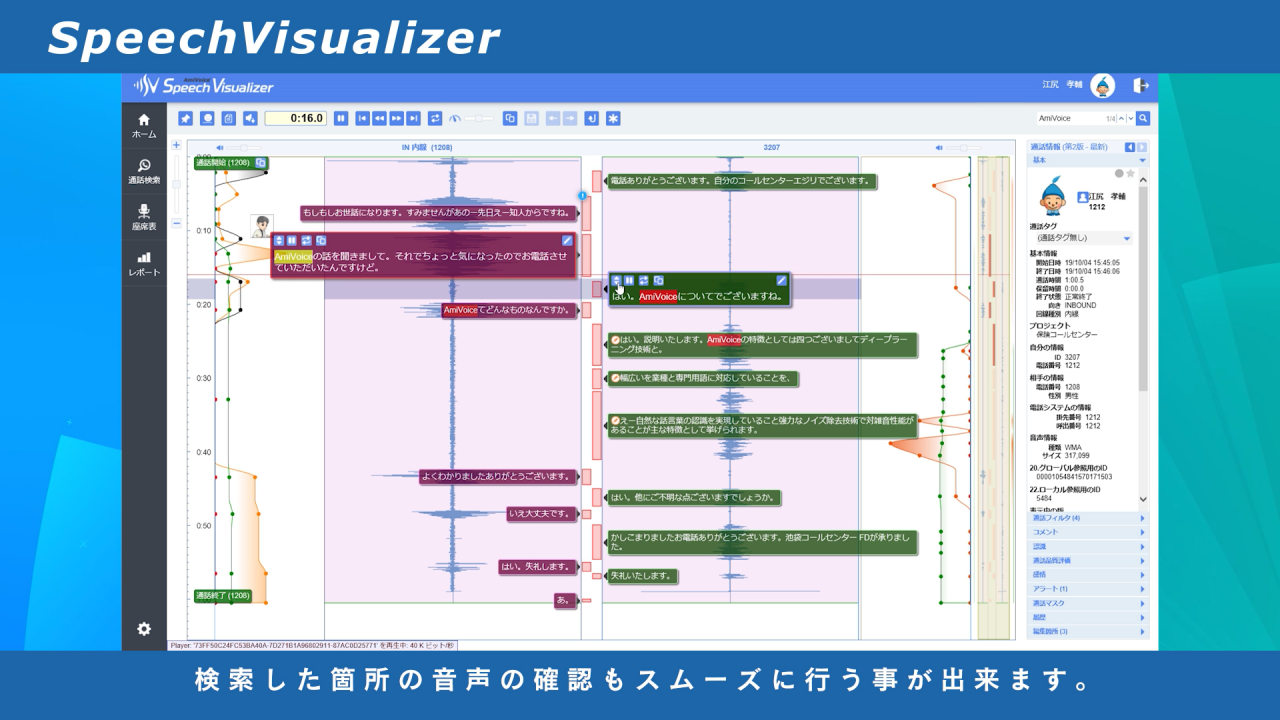Adjust the playback speed slider
This screenshot has width=1280, height=720.
pyautogui.click(x=479, y=118)
